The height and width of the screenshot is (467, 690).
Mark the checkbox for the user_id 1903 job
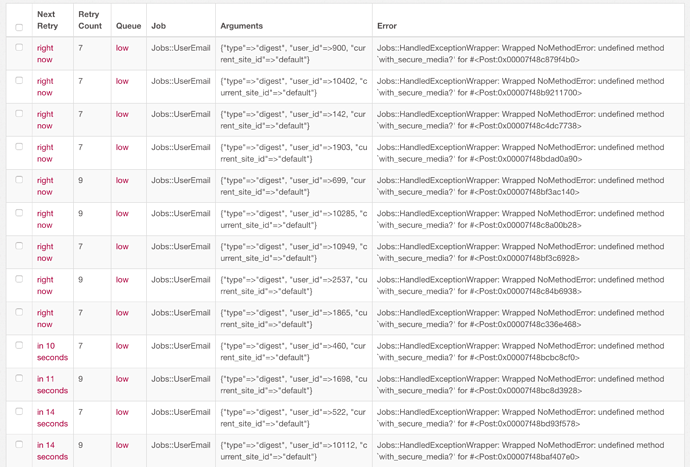point(19,146)
